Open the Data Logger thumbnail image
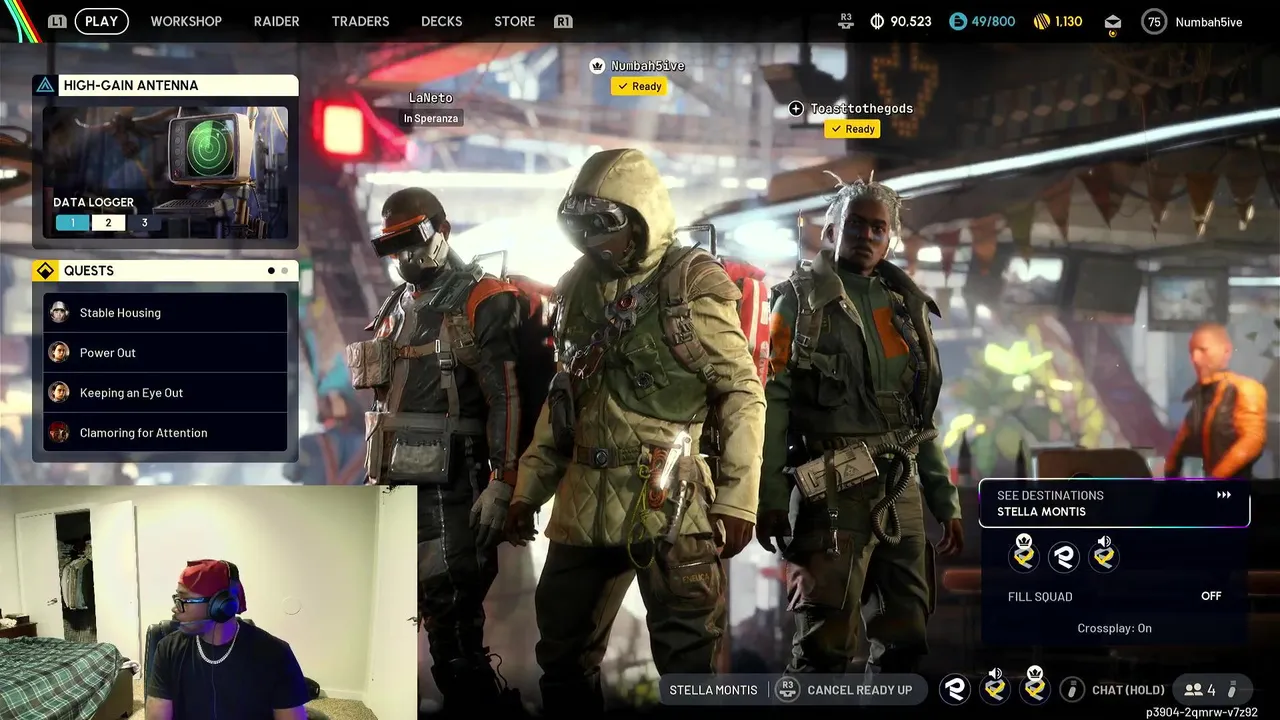Screen dimensions: 1280x720 pos(166,172)
